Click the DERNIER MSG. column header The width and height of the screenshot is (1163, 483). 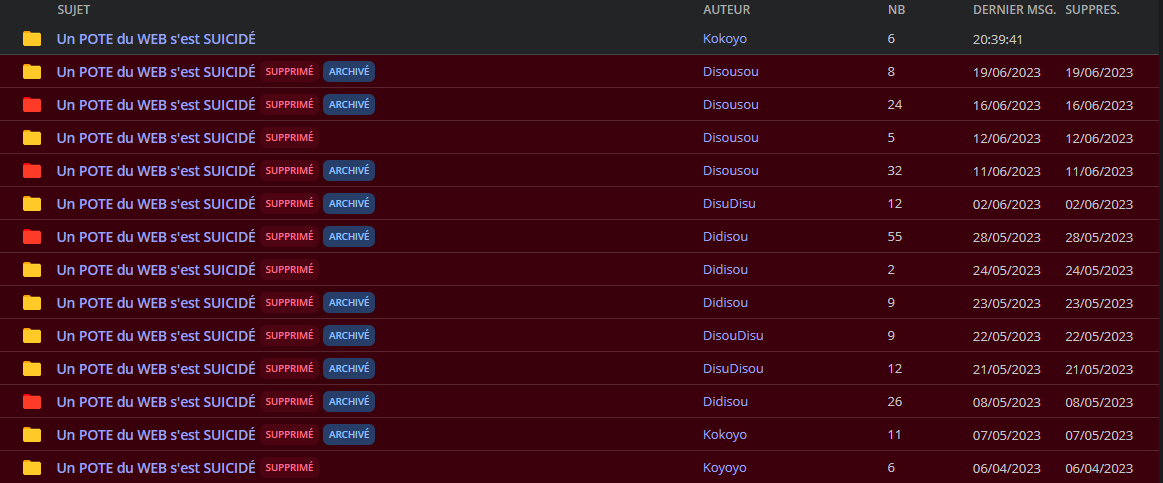coord(1013,10)
